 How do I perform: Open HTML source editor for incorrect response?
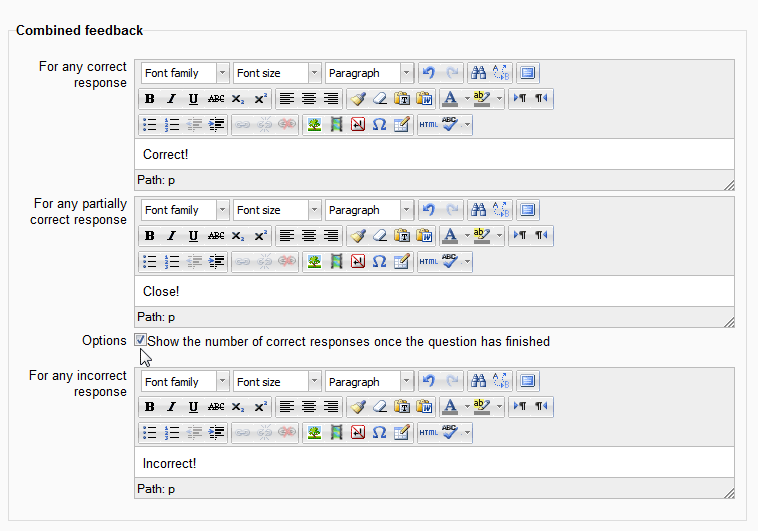click(x=428, y=434)
